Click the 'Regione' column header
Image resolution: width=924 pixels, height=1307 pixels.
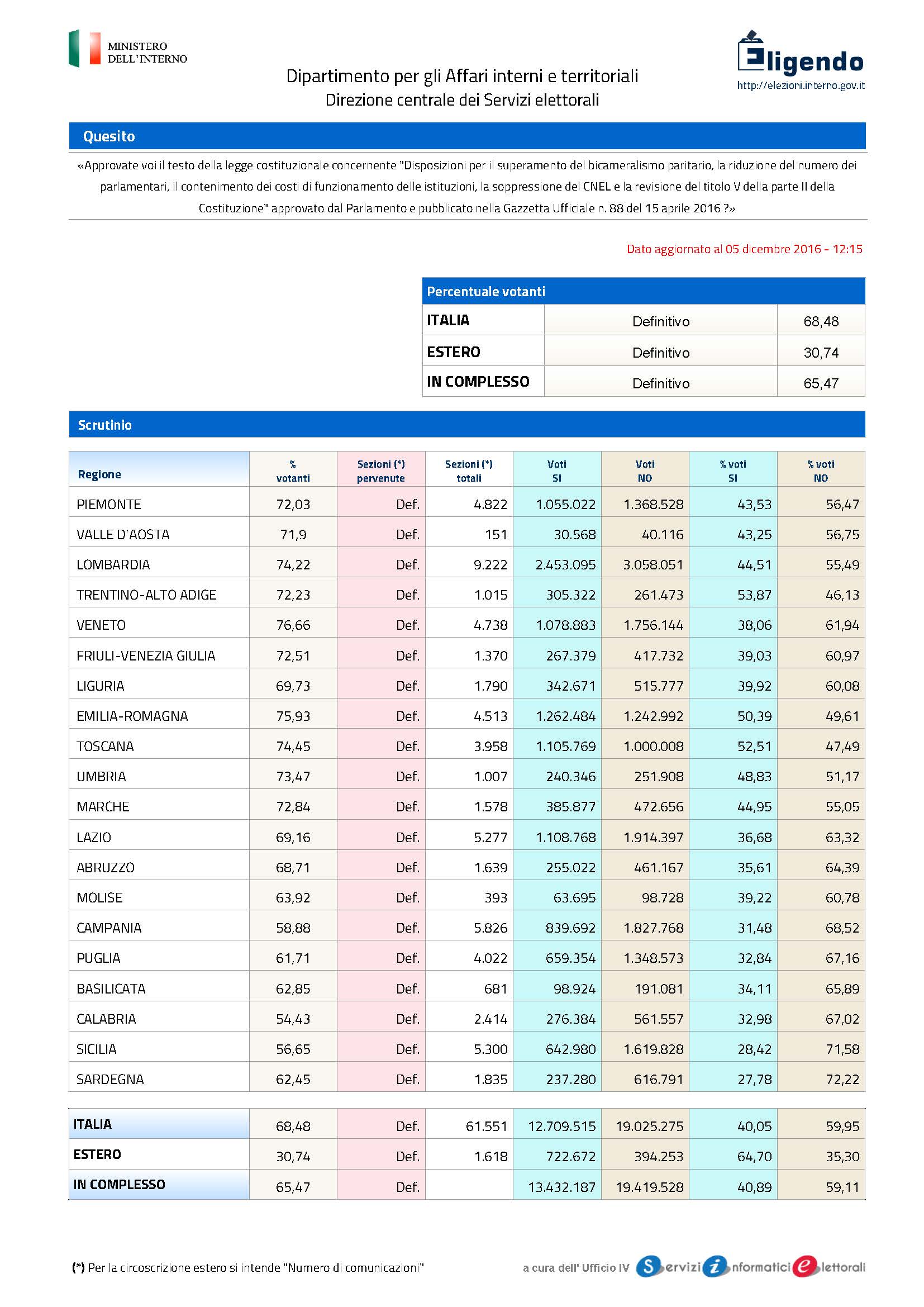coord(159,468)
